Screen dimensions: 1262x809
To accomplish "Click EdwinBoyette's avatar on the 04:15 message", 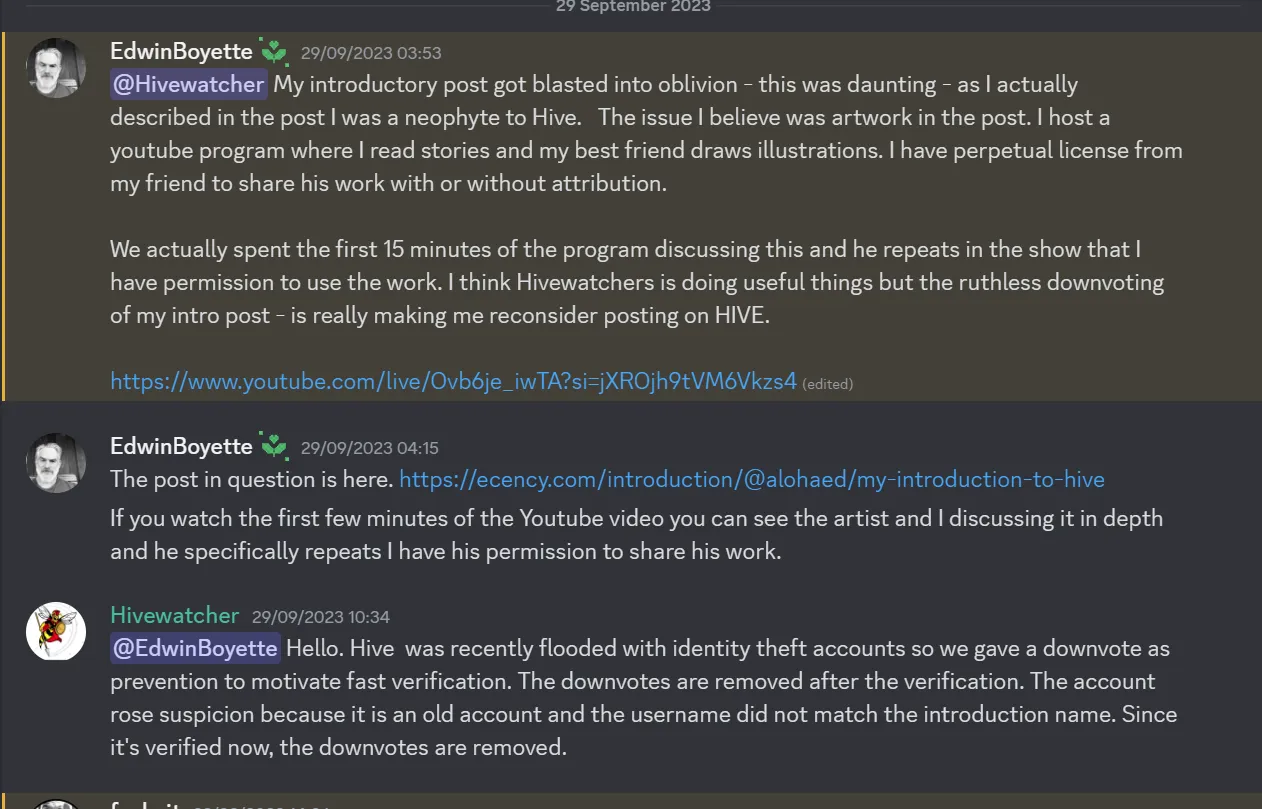I will coord(55,463).
